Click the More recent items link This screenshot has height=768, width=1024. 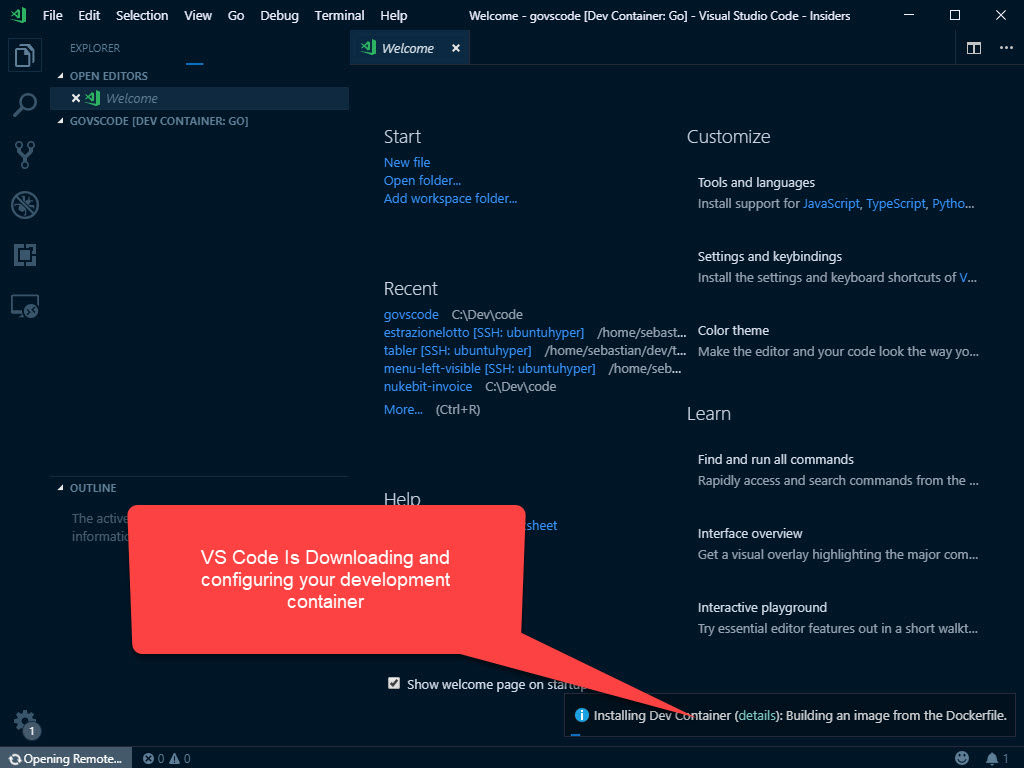click(403, 409)
